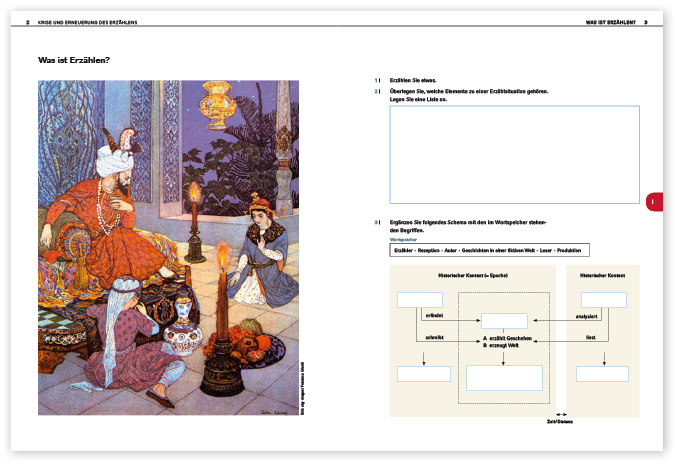Image resolution: width=677 pixels, height=465 pixels.
Task: Click the empty box beneath the 'liest' arrow
Action: click(604, 374)
